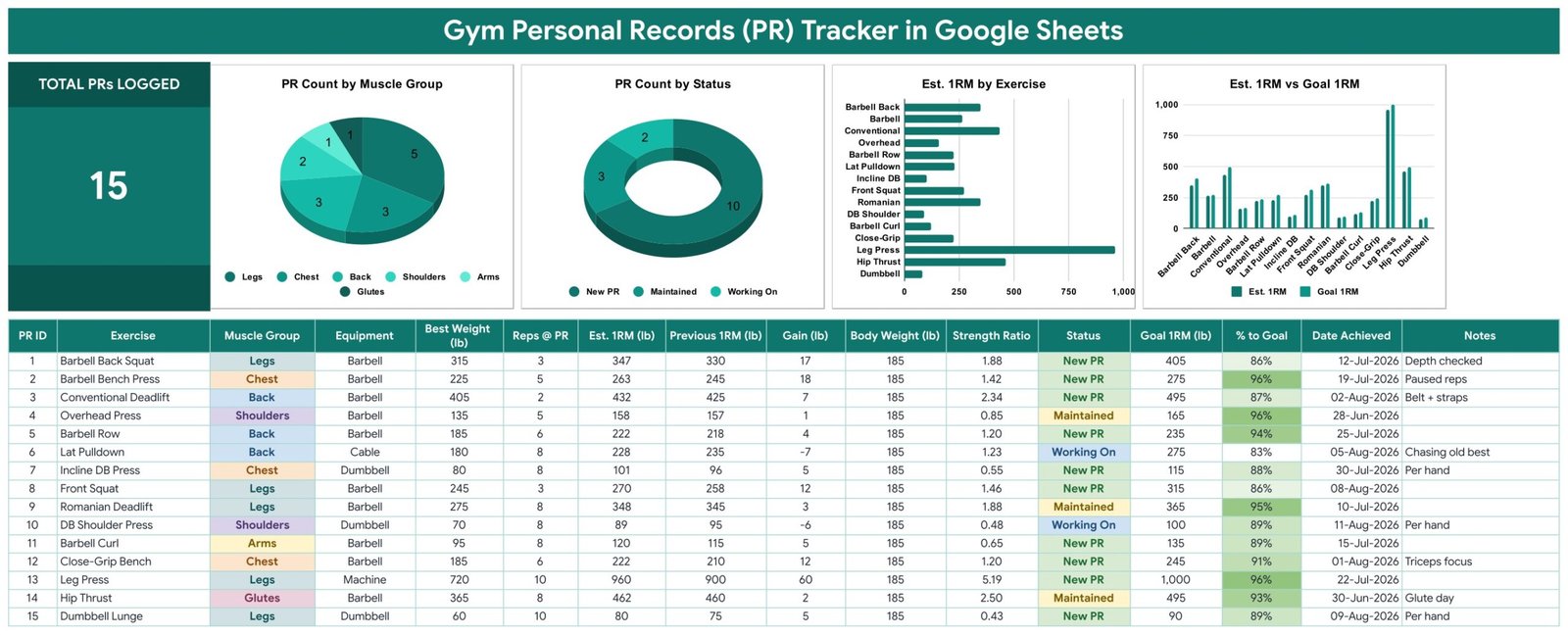Click the Working On legend marker
The image size is (1568, 635).
coord(715,292)
